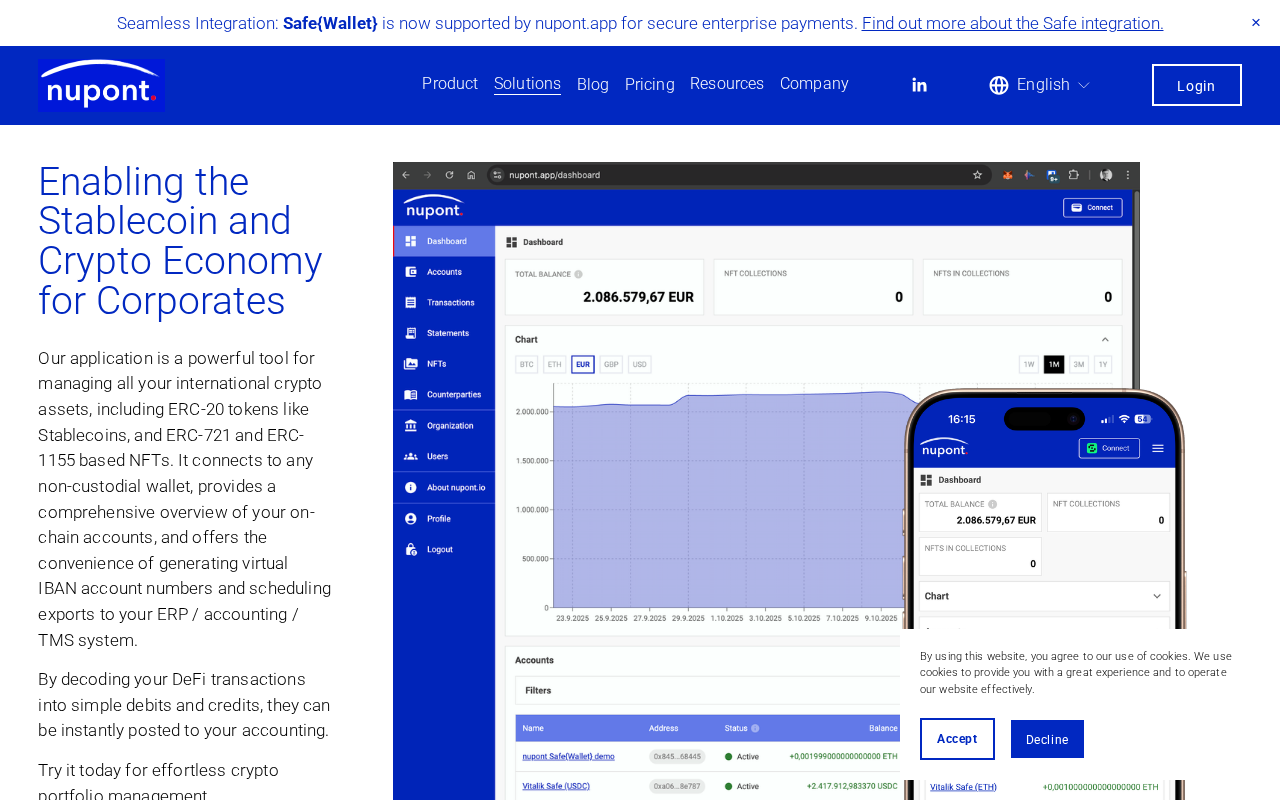Switch chart range to 1W
The height and width of the screenshot is (800, 1280).
(x=1028, y=364)
